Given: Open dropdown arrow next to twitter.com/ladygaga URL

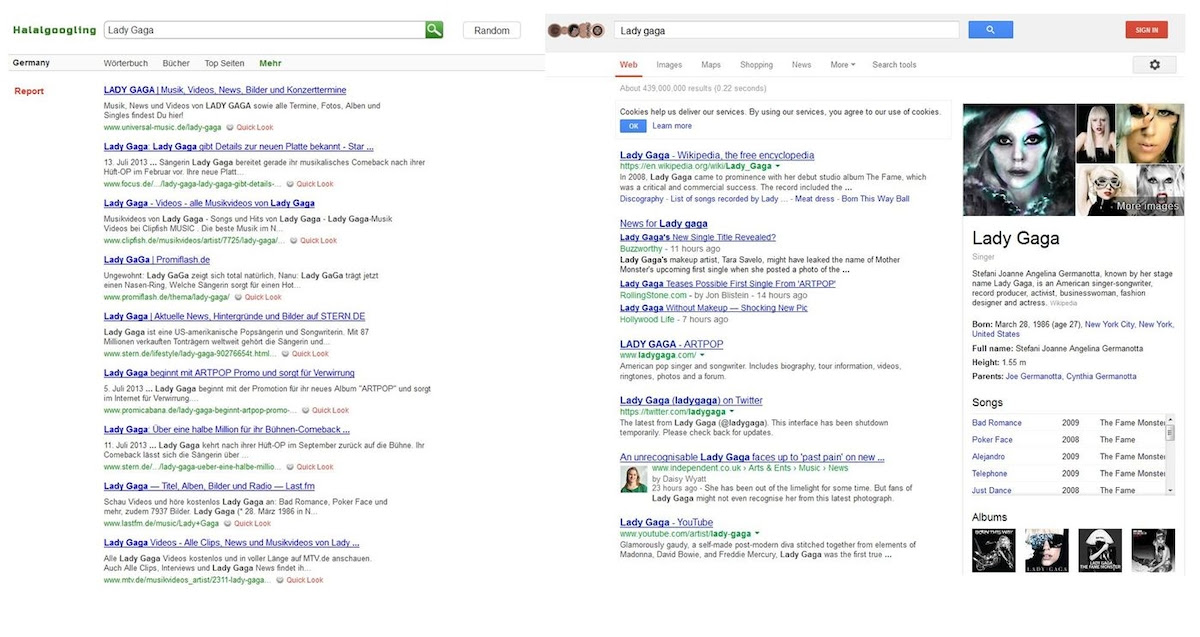Looking at the screenshot, I should point(732,411).
